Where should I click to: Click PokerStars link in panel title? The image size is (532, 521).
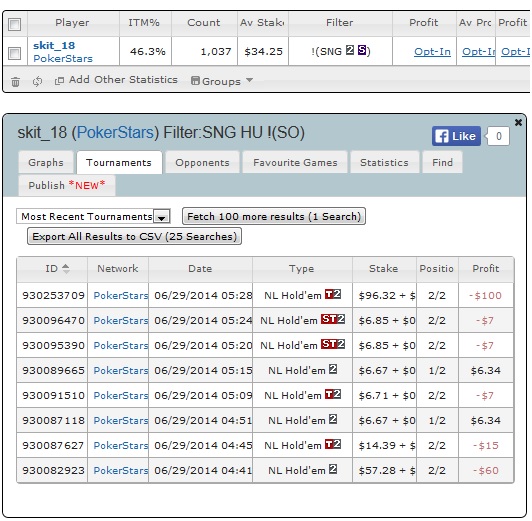coord(115,133)
